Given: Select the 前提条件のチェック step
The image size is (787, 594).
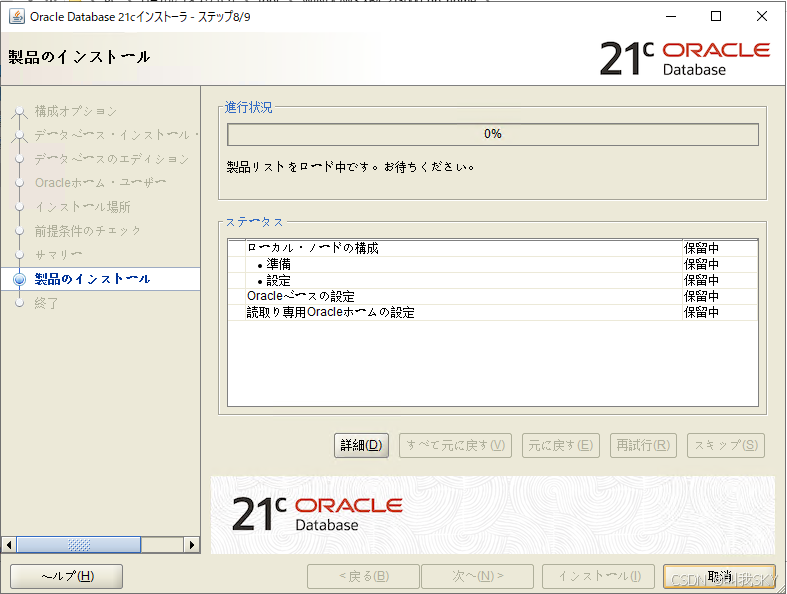Looking at the screenshot, I should [x=88, y=231].
